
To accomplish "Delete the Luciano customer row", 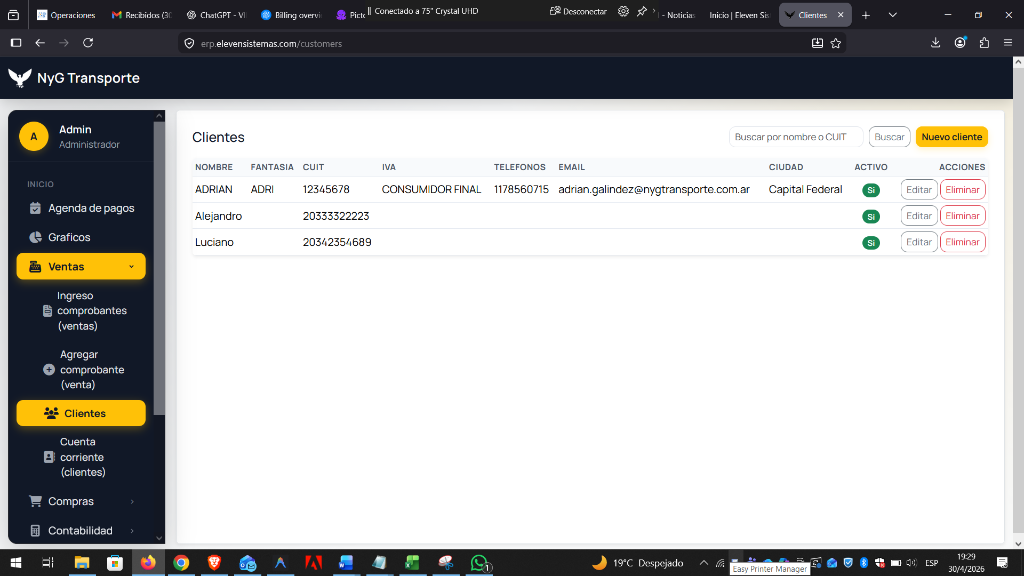I will [x=962, y=242].
